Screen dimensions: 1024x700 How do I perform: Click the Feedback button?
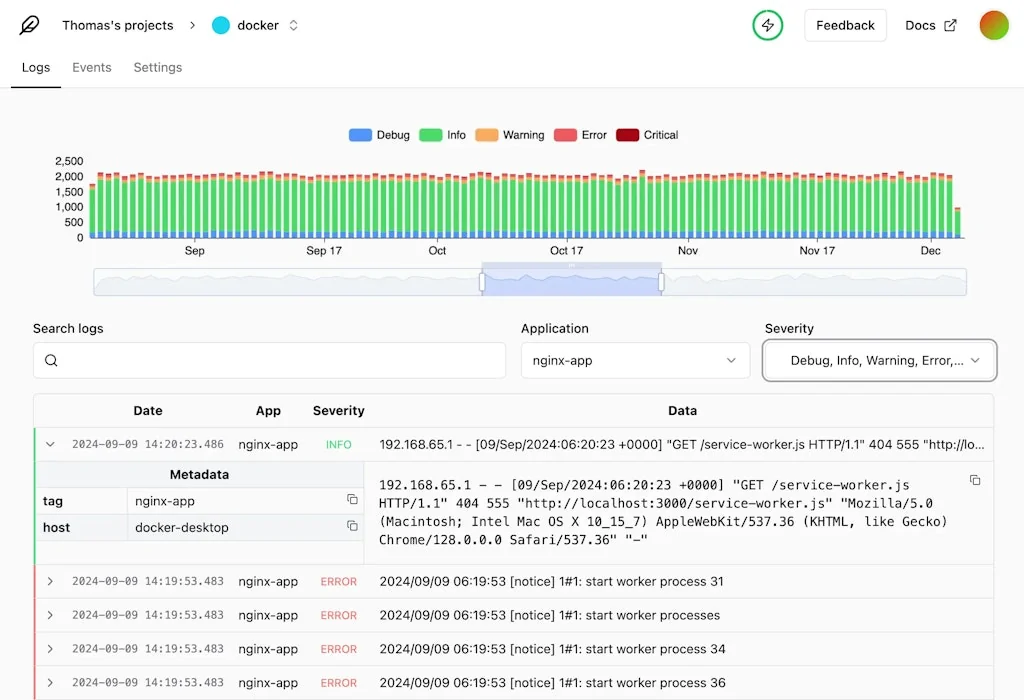845,25
